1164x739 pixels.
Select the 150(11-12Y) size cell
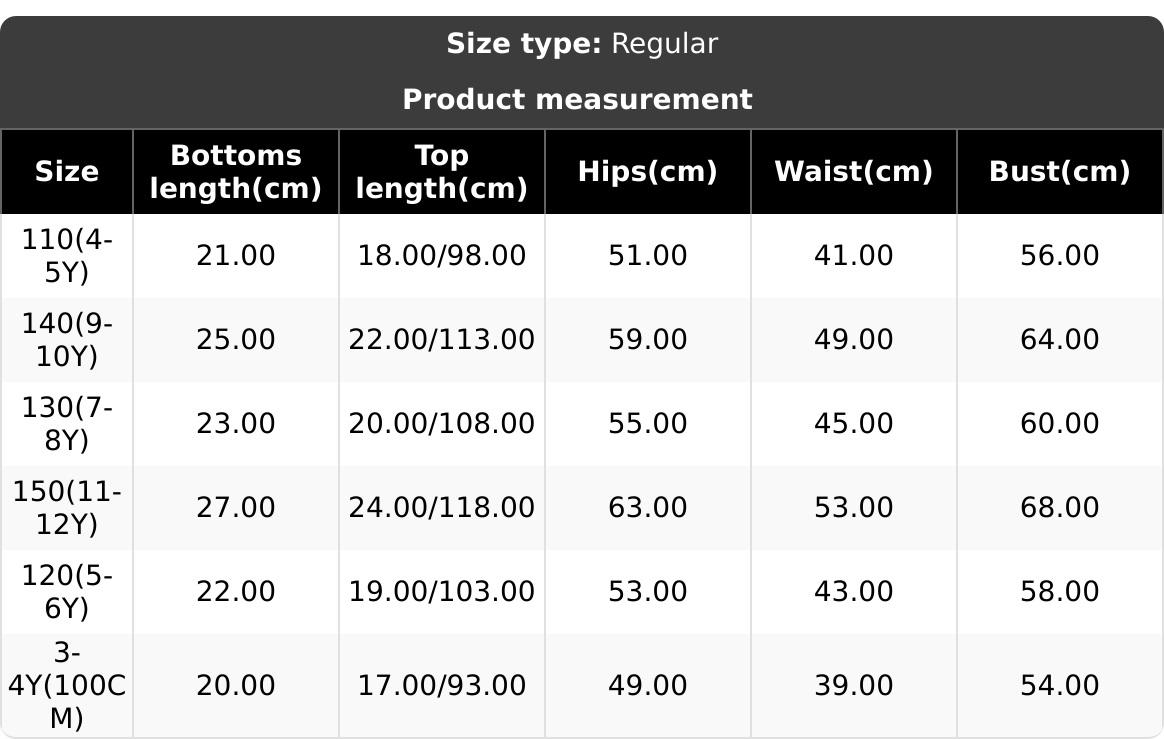click(x=67, y=507)
